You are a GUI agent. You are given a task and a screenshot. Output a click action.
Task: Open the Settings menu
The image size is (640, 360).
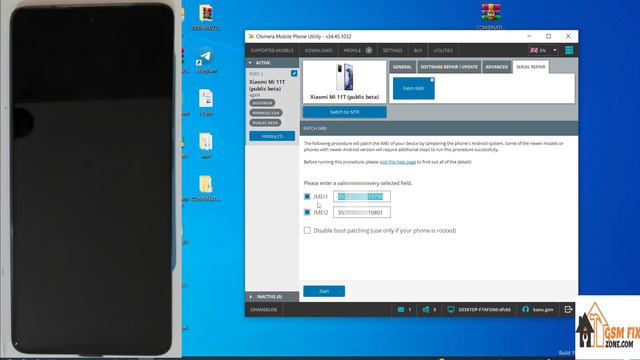[x=392, y=50]
